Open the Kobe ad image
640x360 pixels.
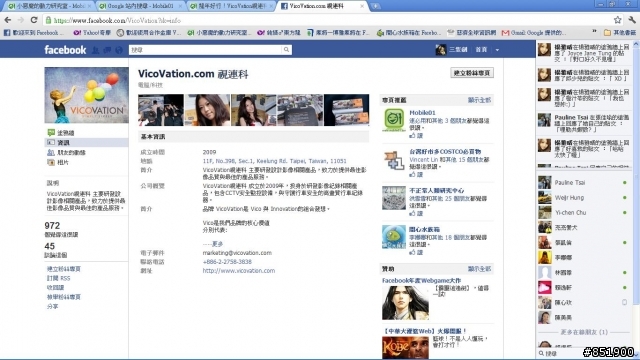405,347
